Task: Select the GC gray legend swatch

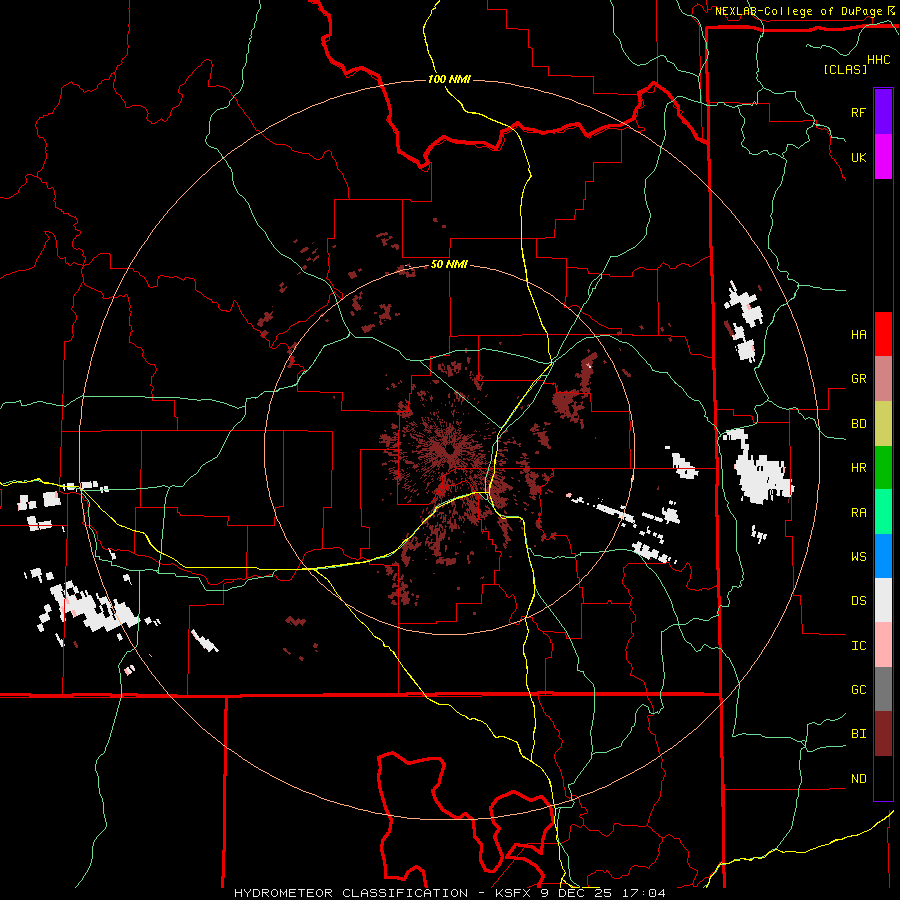Action: [883, 689]
